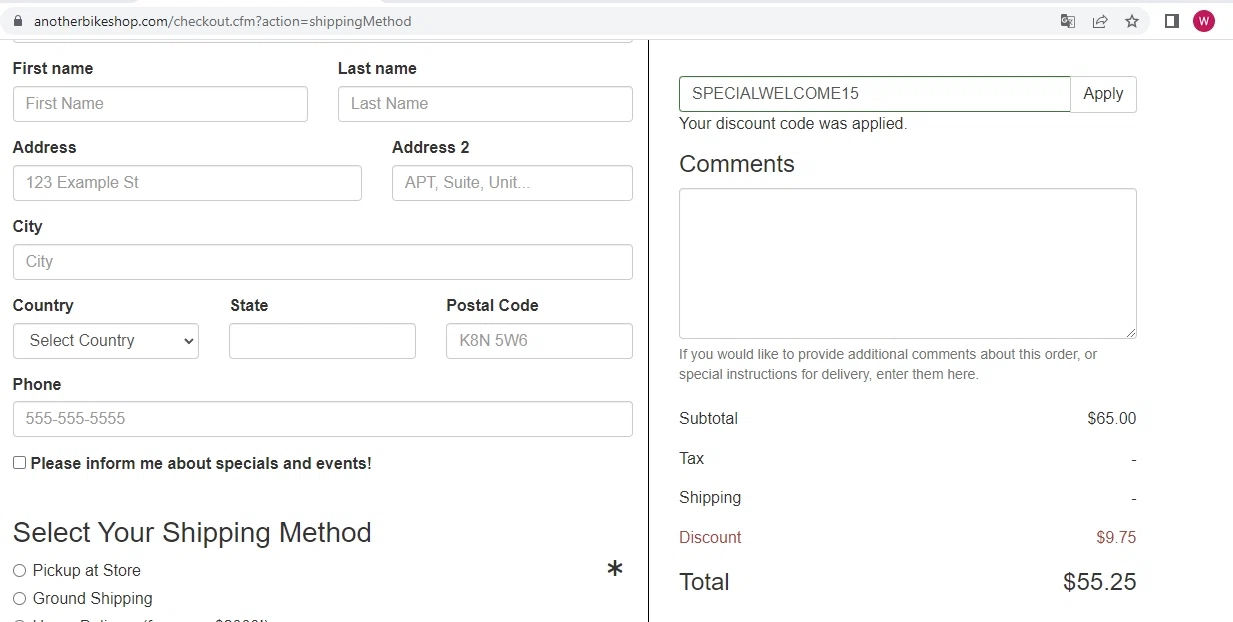Click the 'First name' label
Viewport: 1233px width, 622px height.
(x=53, y=68)
